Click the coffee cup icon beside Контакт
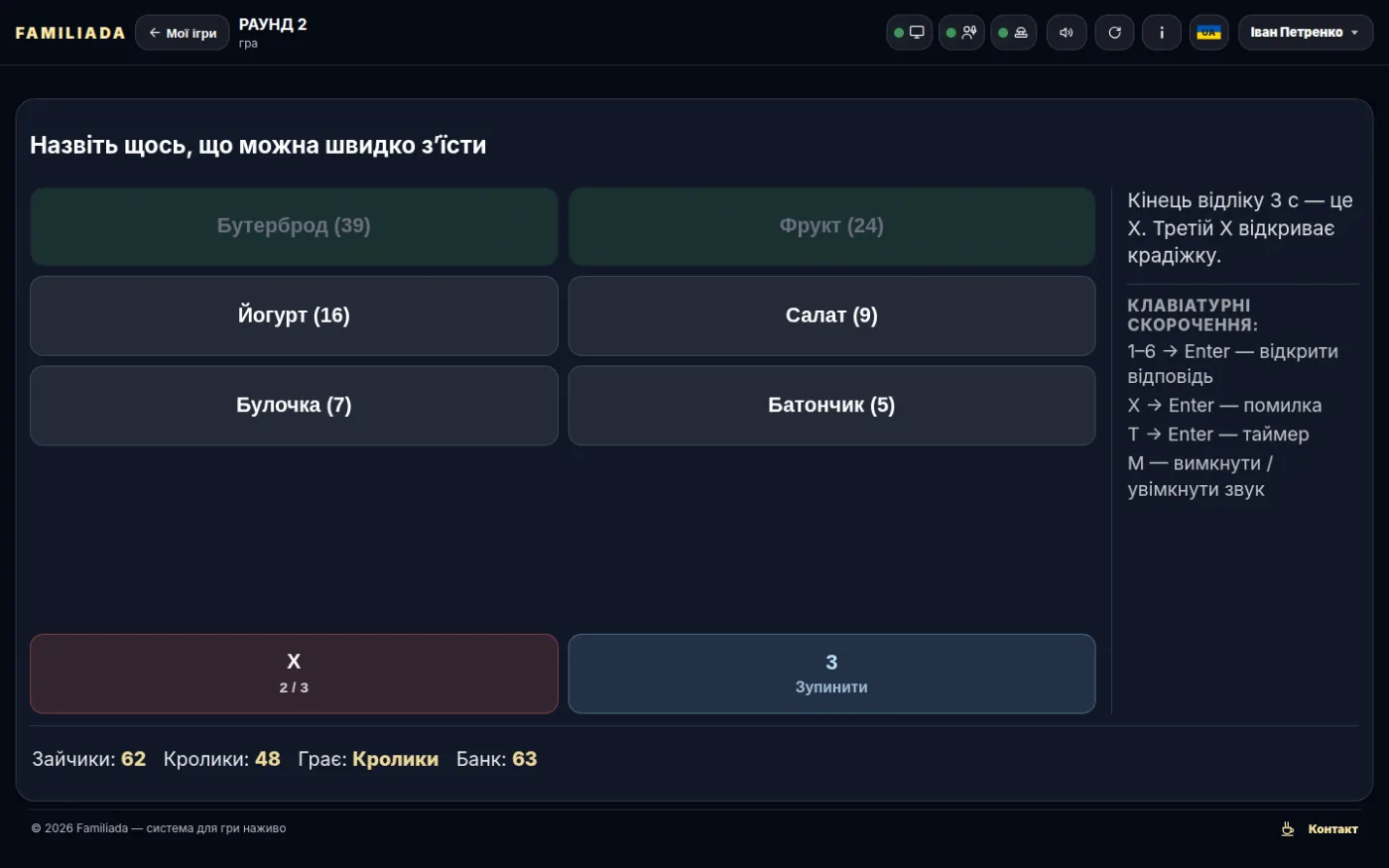 point(1288,829)
